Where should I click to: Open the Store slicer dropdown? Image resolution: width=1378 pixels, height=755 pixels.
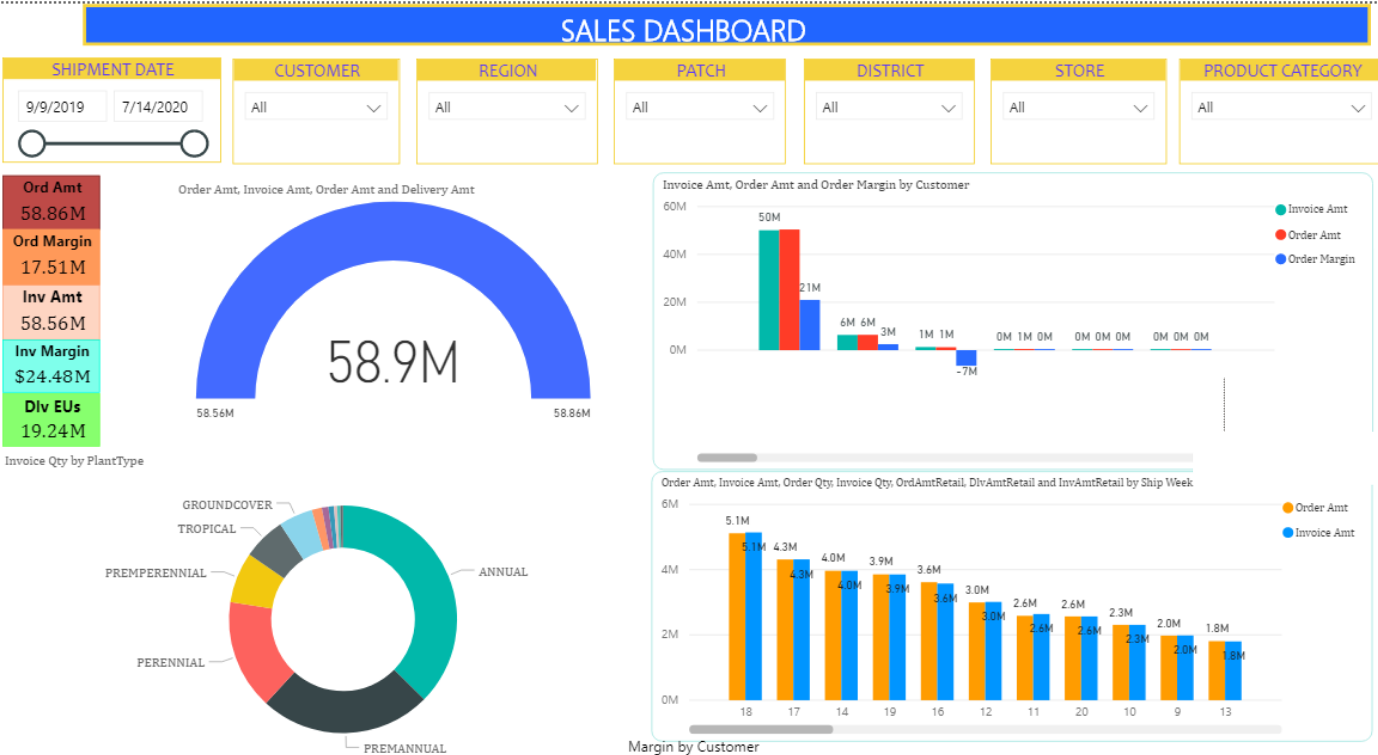pos(1078,107)
